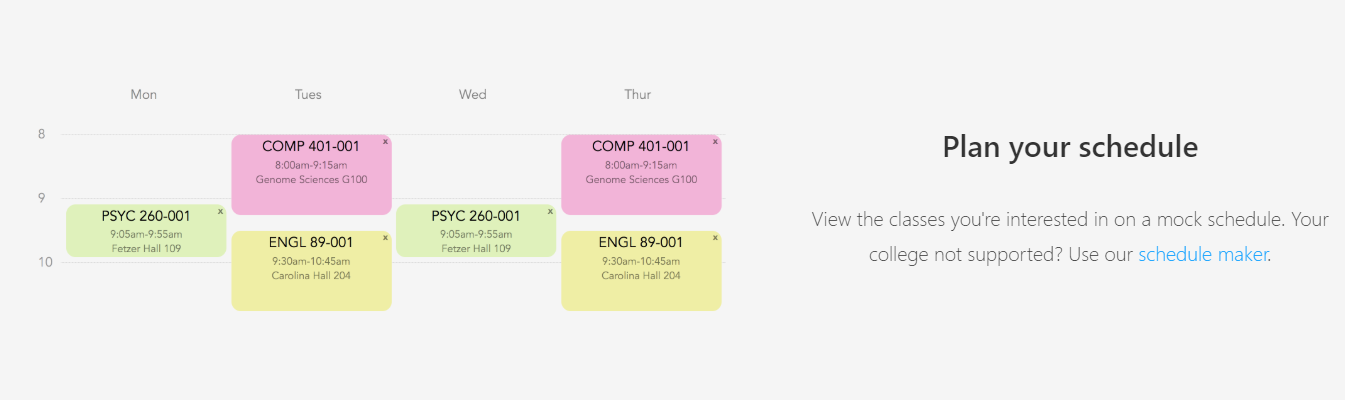Remove Wednesday PSYC 260-001 using its x icon

(x=550, y=212)
